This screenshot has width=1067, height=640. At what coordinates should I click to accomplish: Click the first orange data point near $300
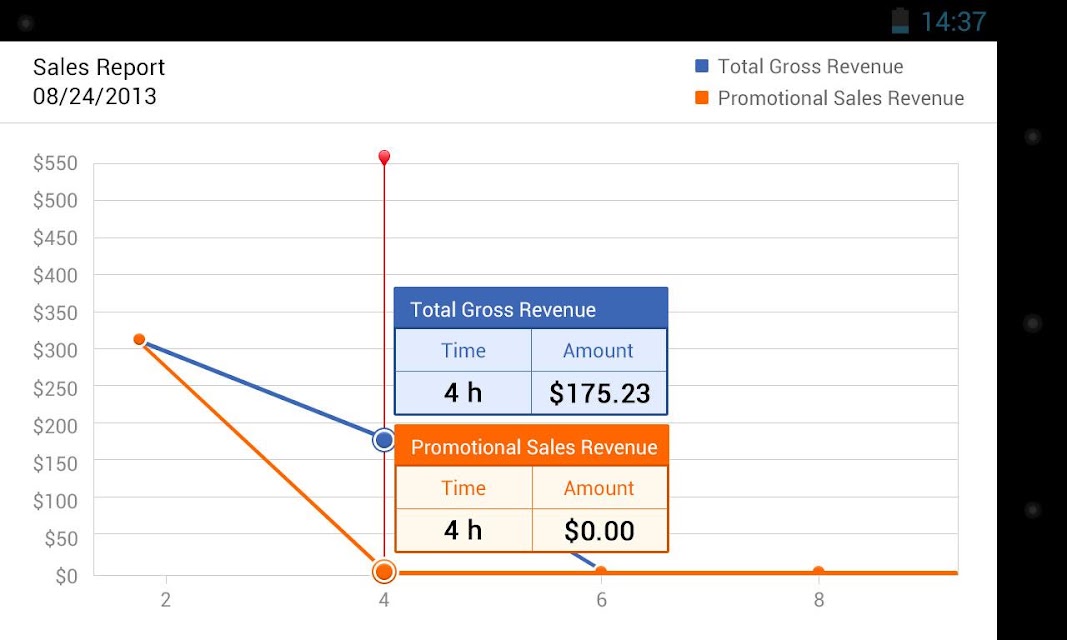click(x=139, y=339)
